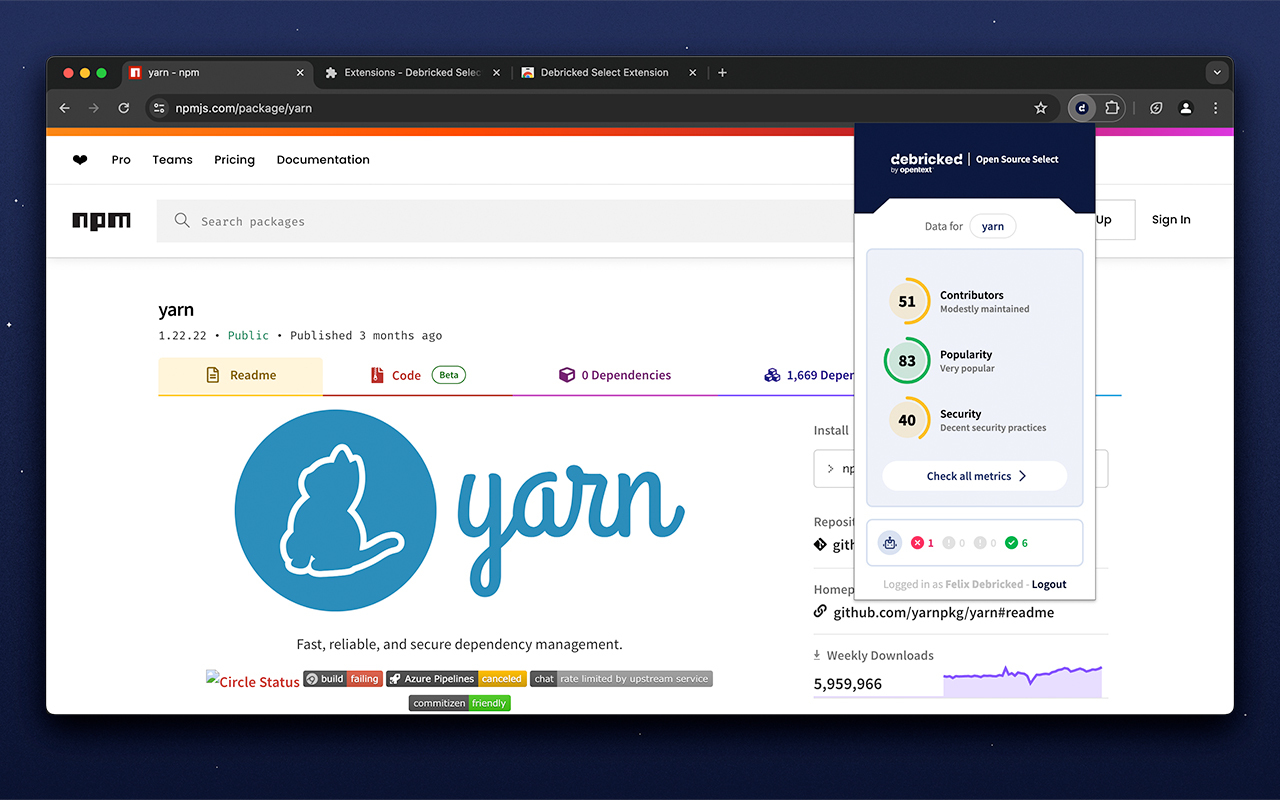
Task: Click the yarn package name chip
Action: [x=993, y=226]
